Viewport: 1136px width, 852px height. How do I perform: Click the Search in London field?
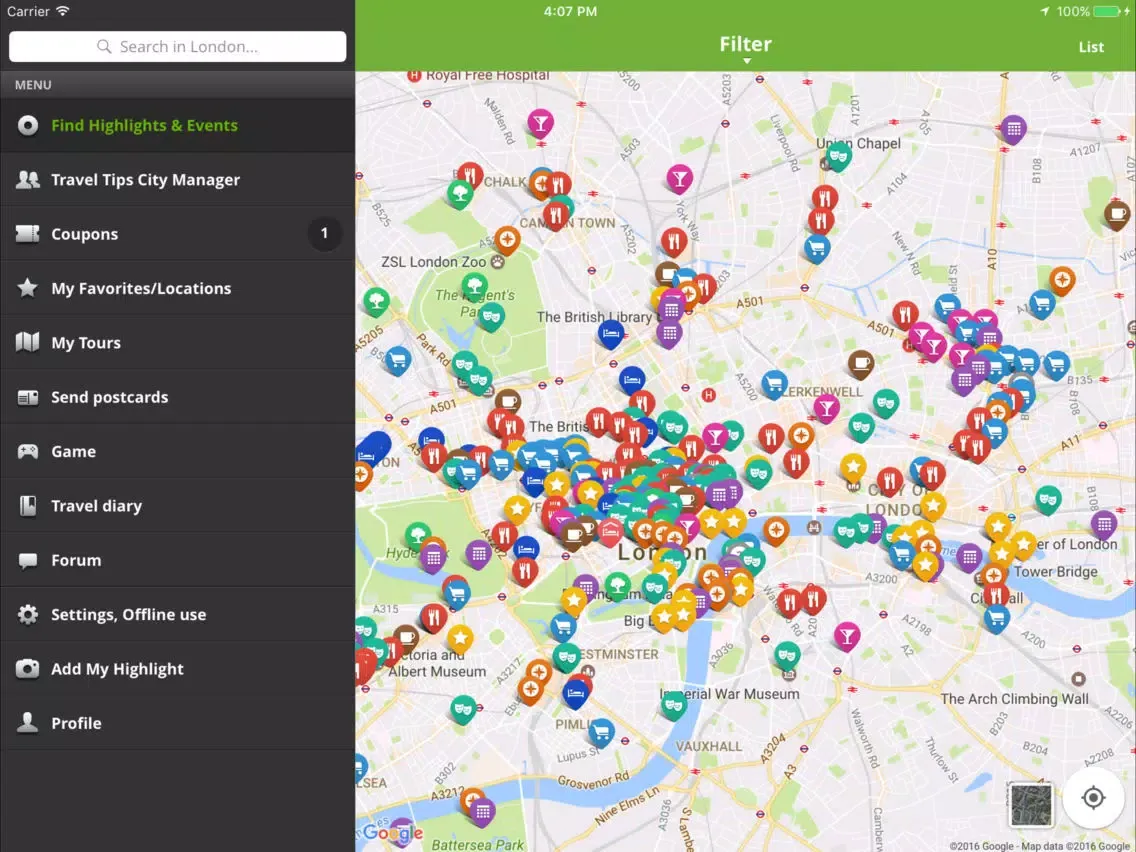click(178, 46)
